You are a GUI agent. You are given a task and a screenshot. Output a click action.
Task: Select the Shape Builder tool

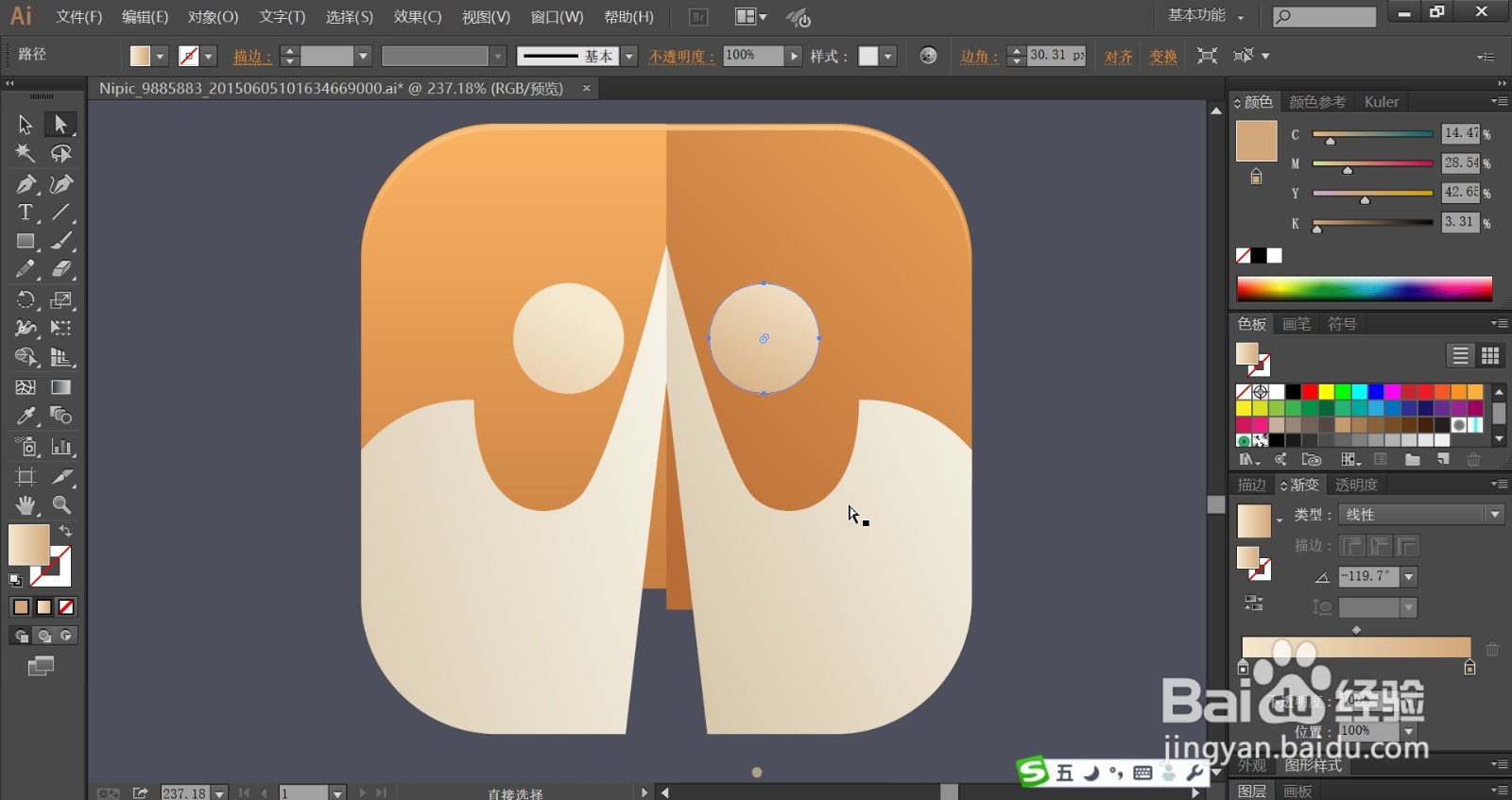[26, 357]
